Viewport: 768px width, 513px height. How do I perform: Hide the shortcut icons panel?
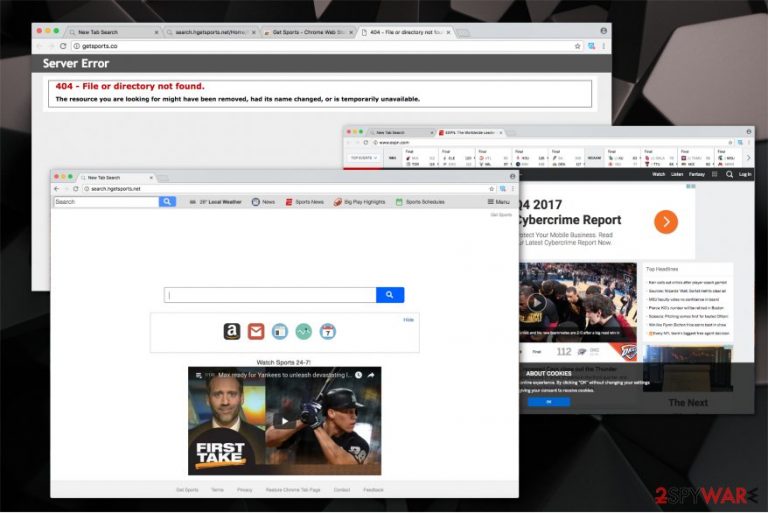[408, 320]
